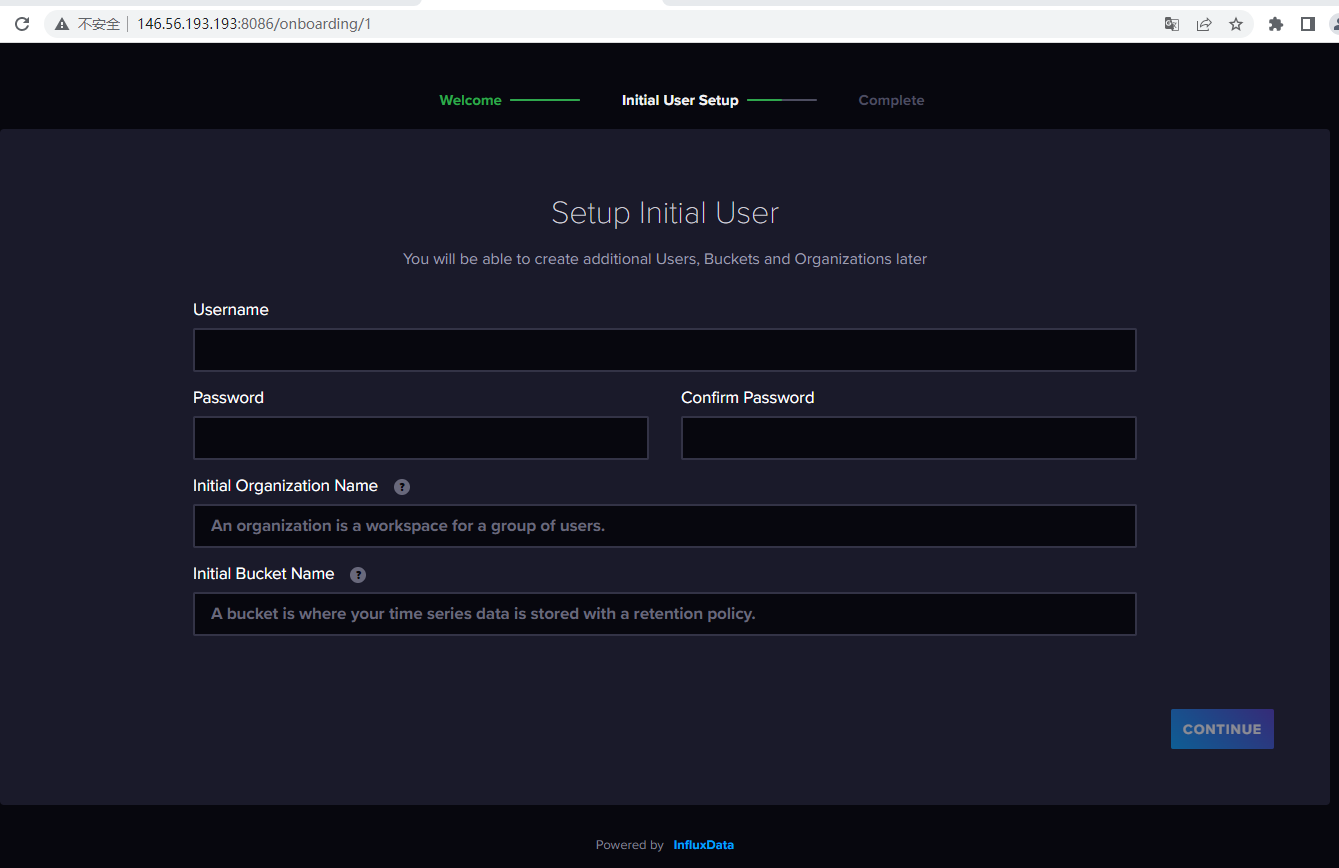This screenshot has height=868, width=1339.
Task: Toggle the browser side panel icon
Action: 1307,24
